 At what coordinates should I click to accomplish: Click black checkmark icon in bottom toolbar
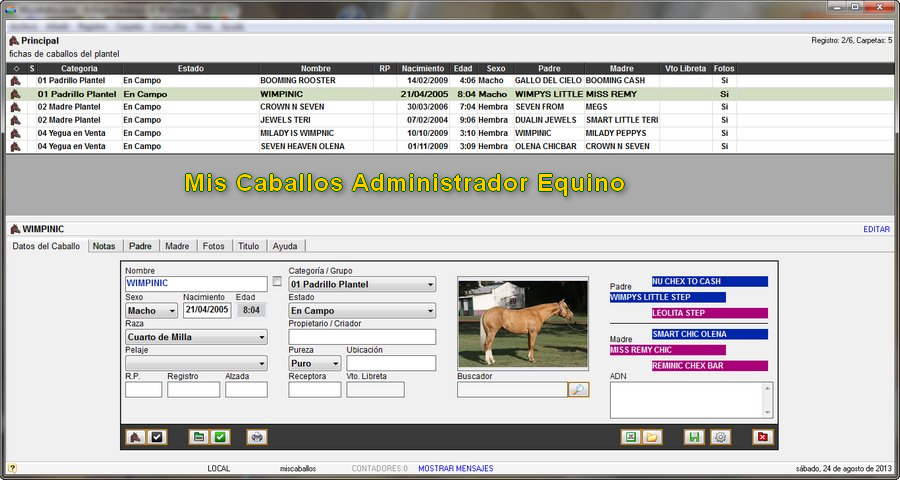tap(157, 438)
